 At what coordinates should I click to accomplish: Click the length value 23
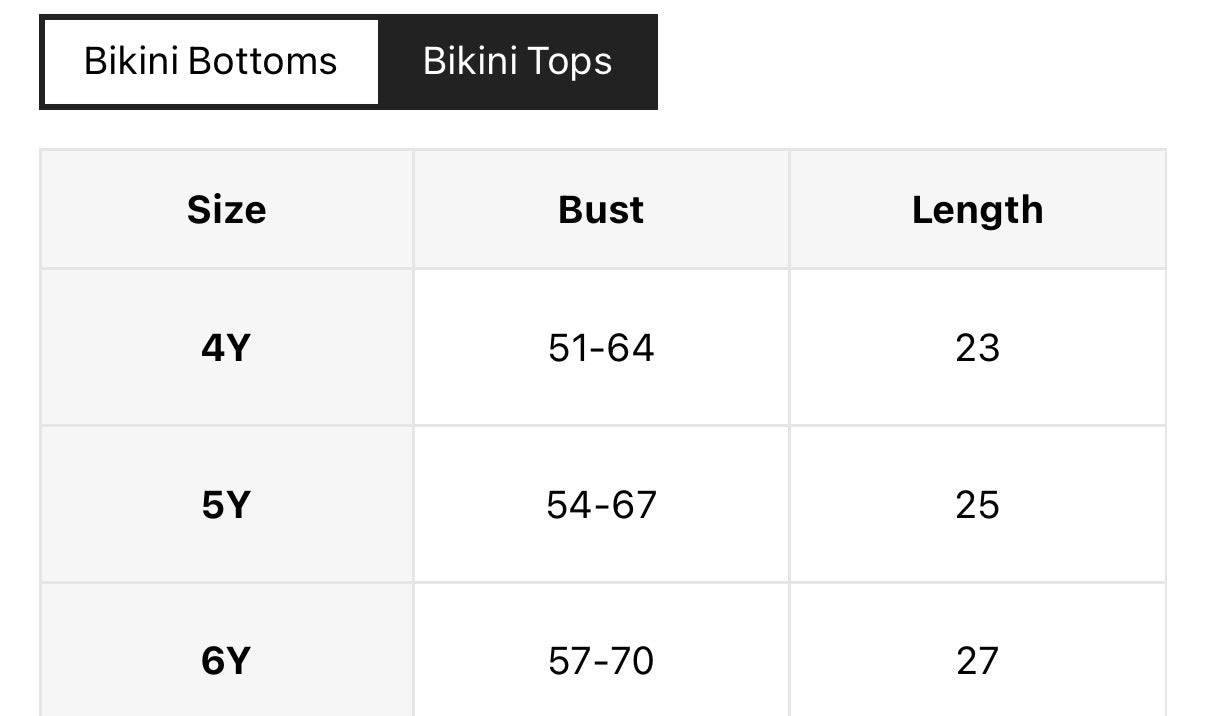pos(977,348)
